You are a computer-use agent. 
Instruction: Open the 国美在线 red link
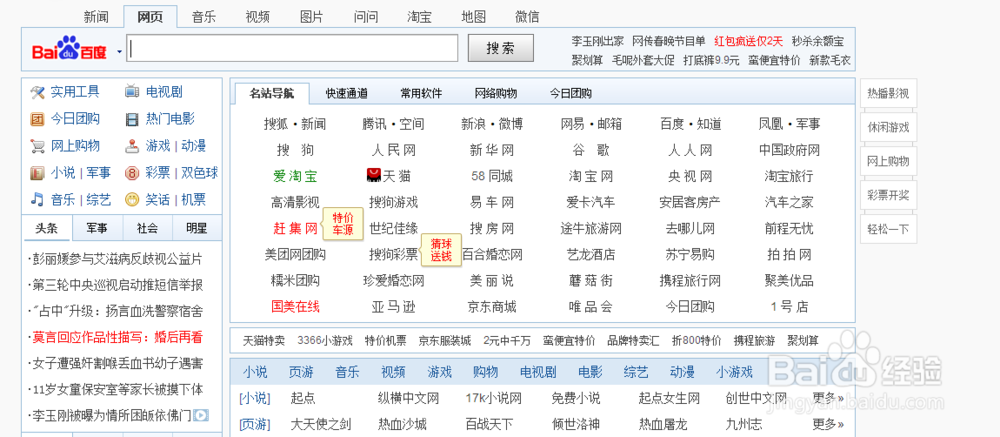coord(295,307)
